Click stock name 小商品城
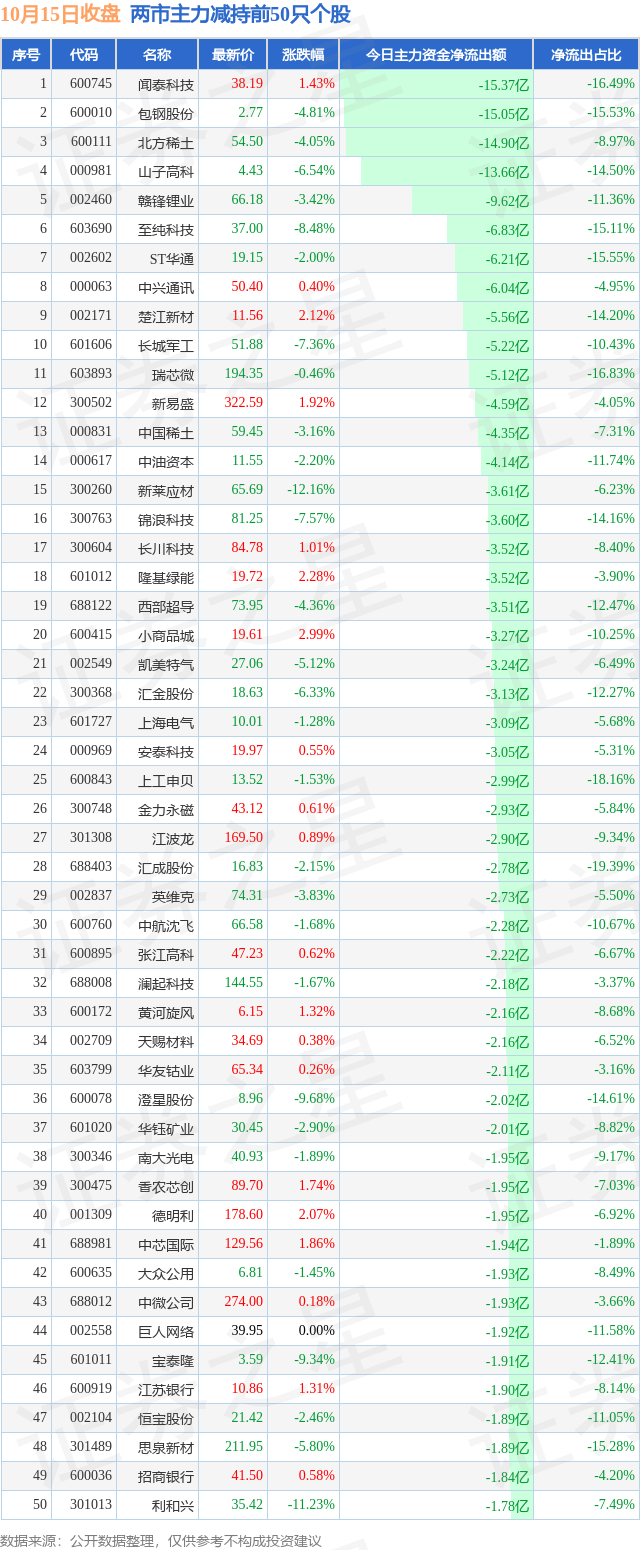Screen dimensions: 640x1550 166,635
